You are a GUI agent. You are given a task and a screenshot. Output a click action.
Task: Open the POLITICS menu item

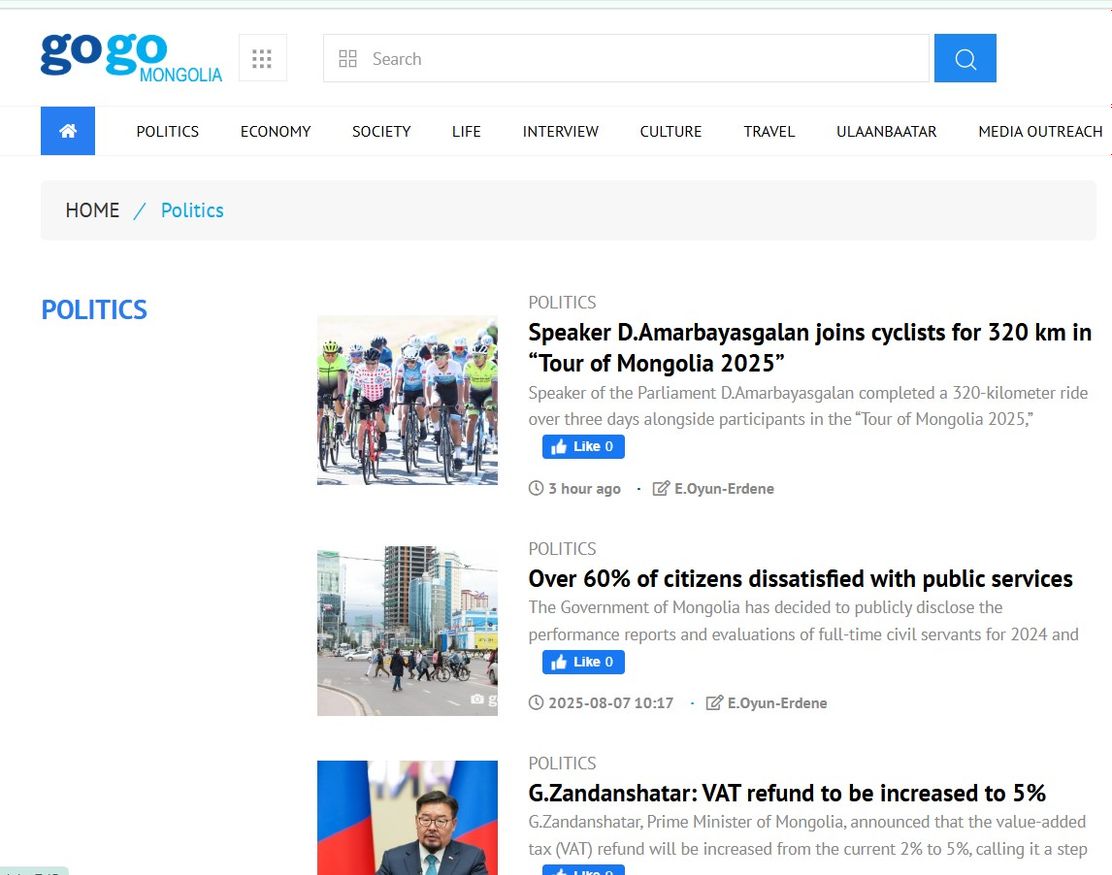click(x=167, y=131)
